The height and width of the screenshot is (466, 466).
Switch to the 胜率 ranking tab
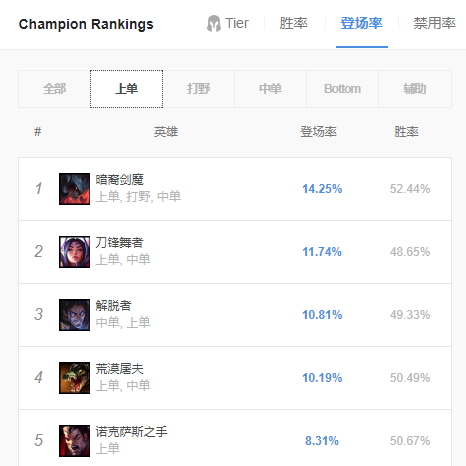click(293, 23)
